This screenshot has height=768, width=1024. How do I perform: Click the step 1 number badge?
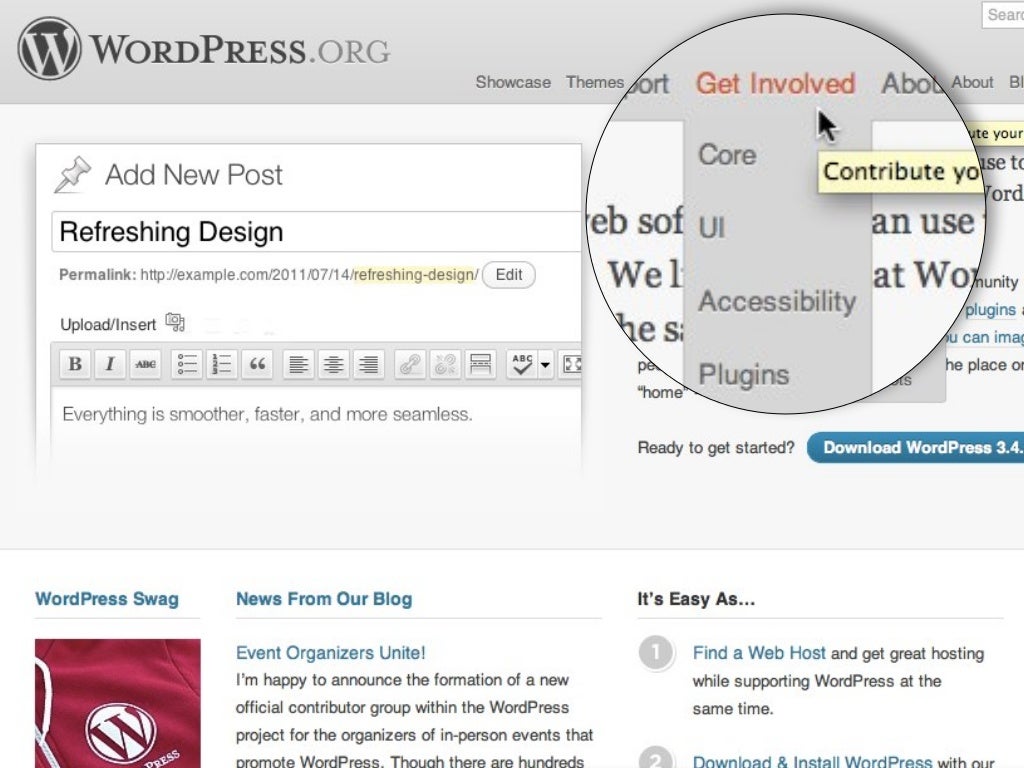tap(656, 652)
